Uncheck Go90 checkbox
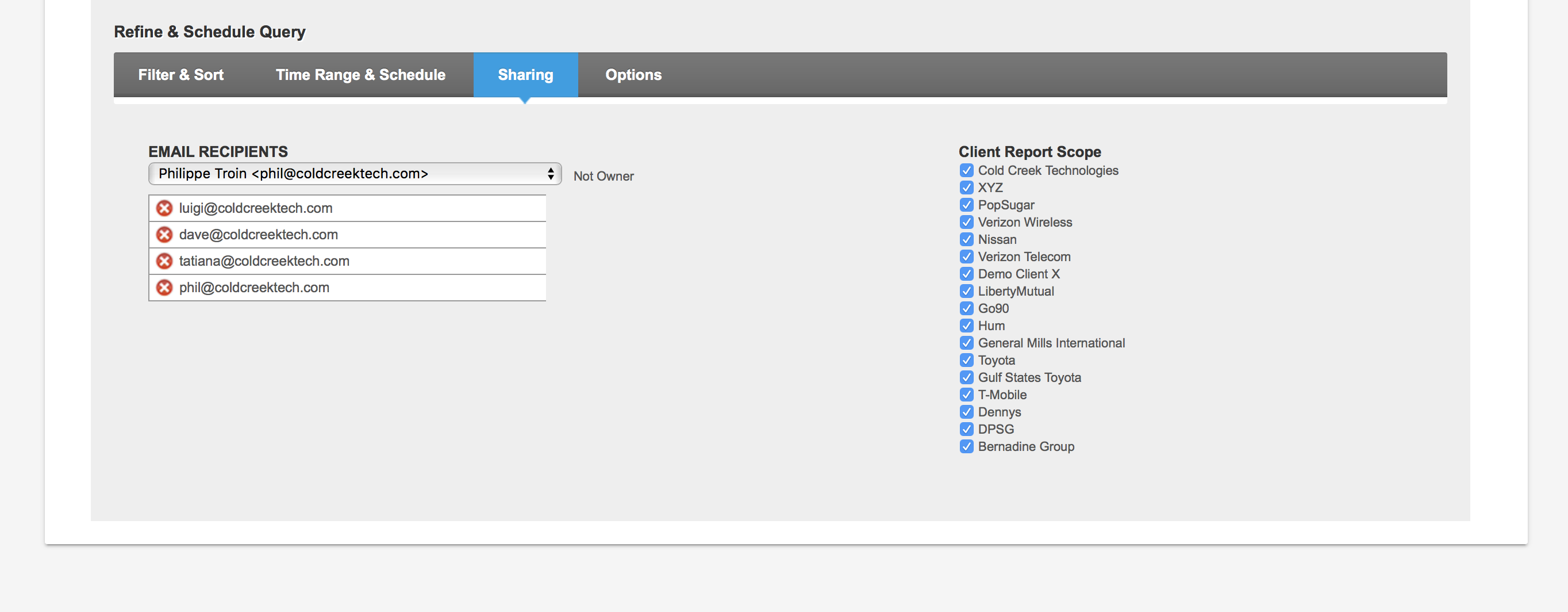The width and height of the screenshot is (1568, 612). point(966,308)
